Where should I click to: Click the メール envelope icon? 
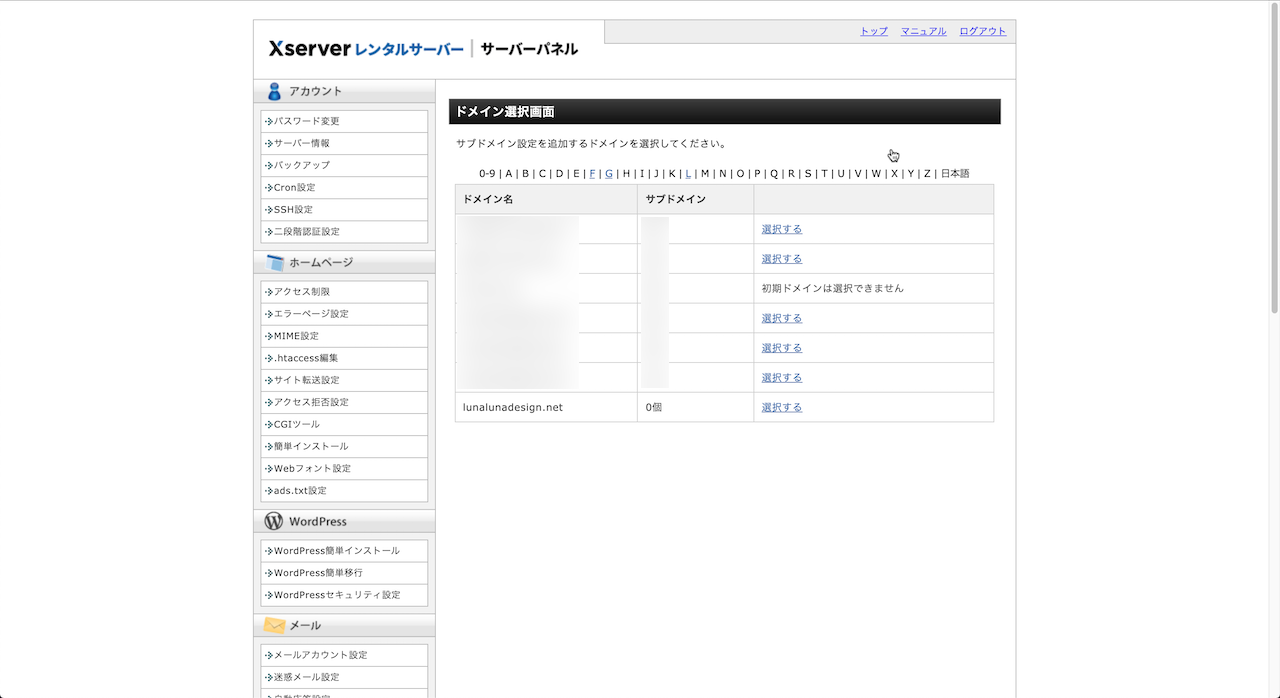pyautogui.click(x=275, y=625)
